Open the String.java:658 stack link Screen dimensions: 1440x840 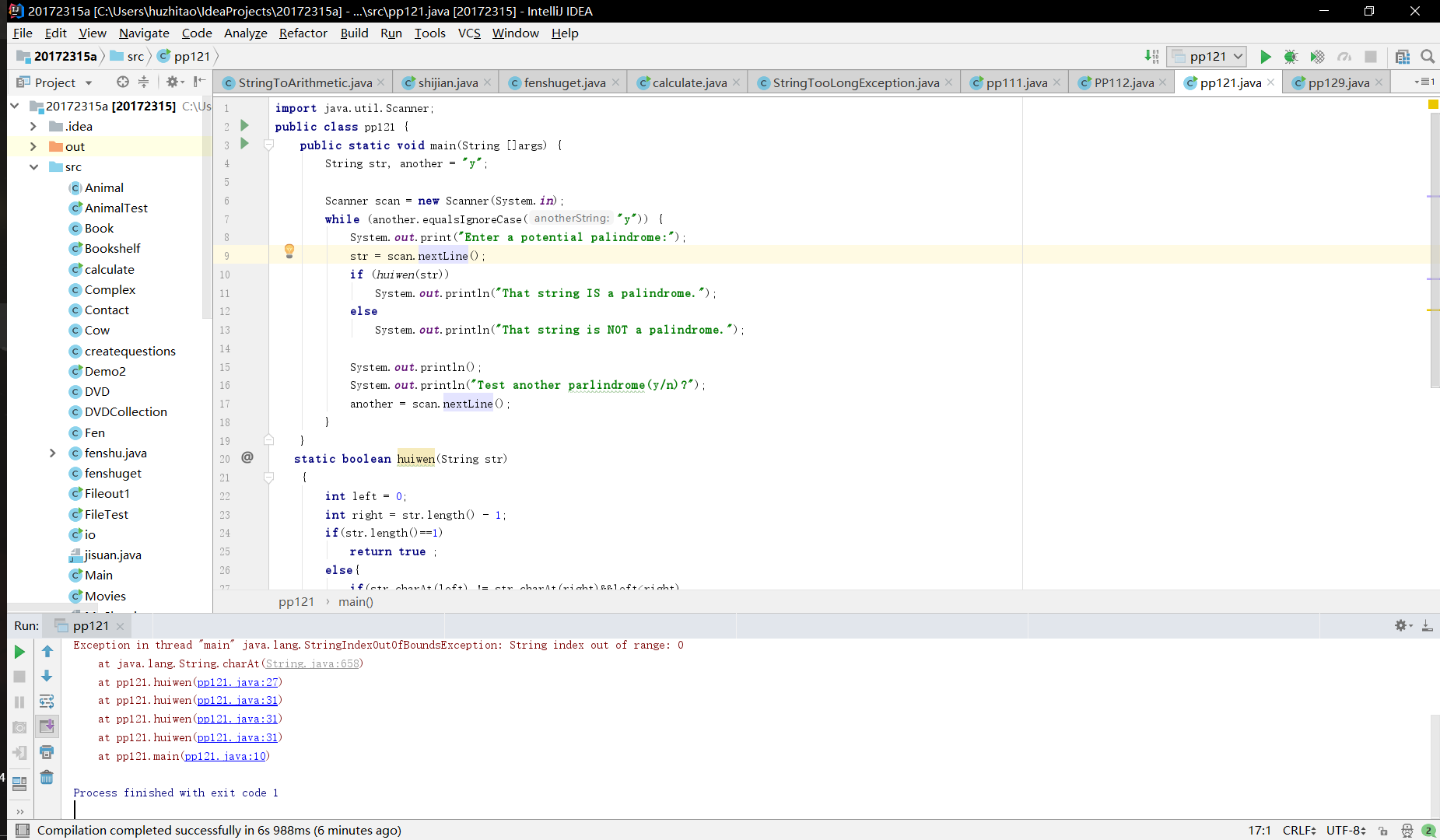pos(313,663)
